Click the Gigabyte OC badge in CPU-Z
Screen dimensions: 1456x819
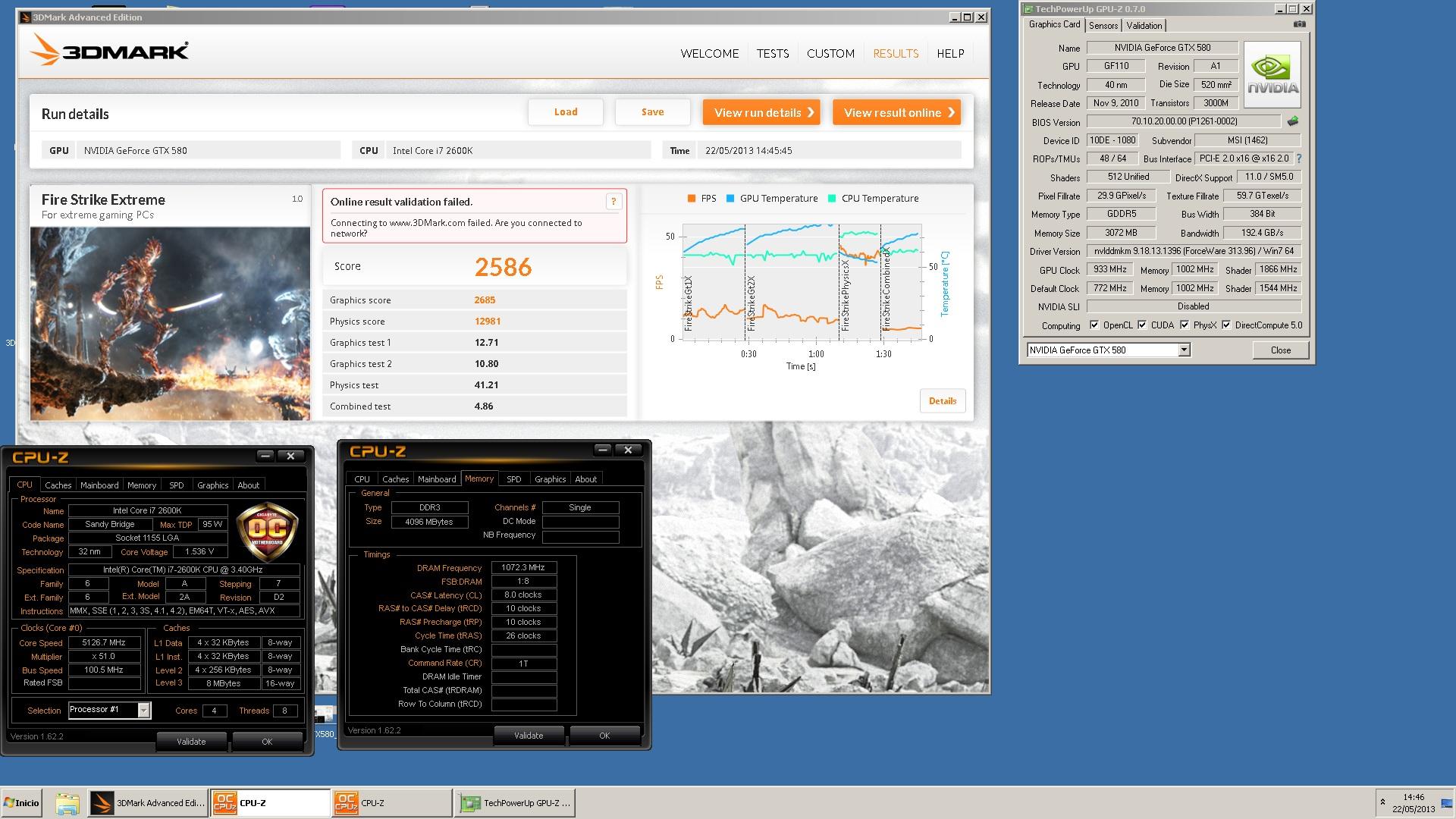tap(268, 532)
